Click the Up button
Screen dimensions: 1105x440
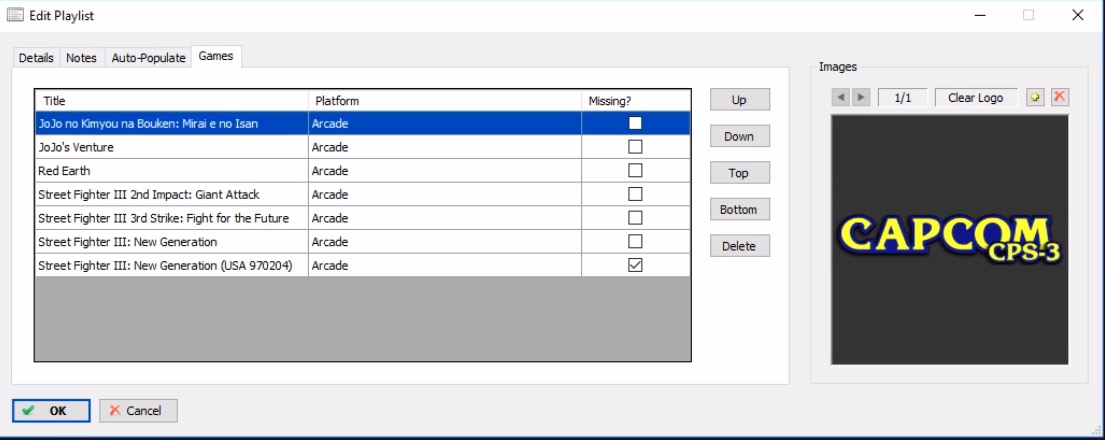pyautogui.click(x=739, y=99)
